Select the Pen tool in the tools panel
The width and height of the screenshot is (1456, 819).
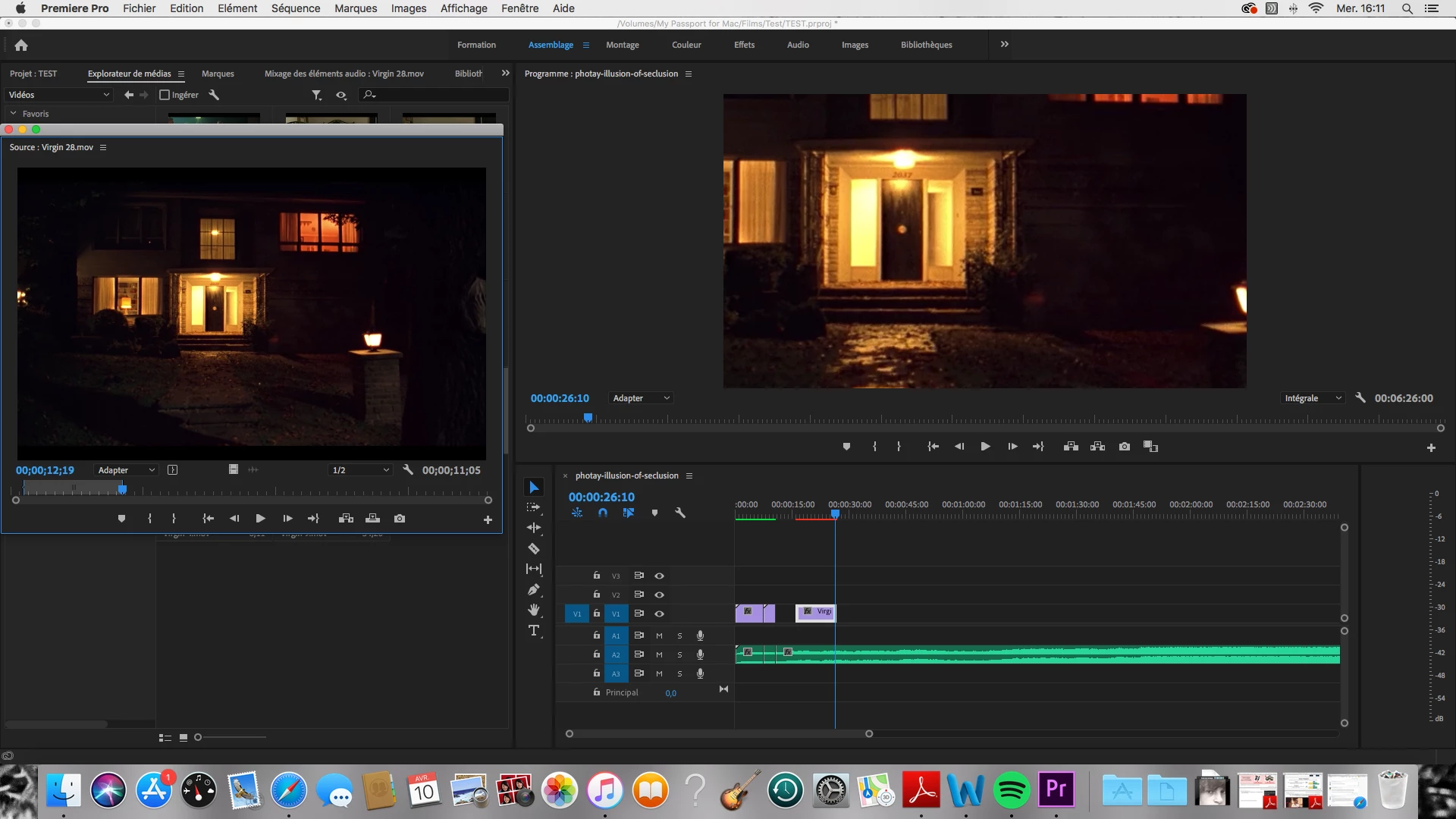(534, 590)
